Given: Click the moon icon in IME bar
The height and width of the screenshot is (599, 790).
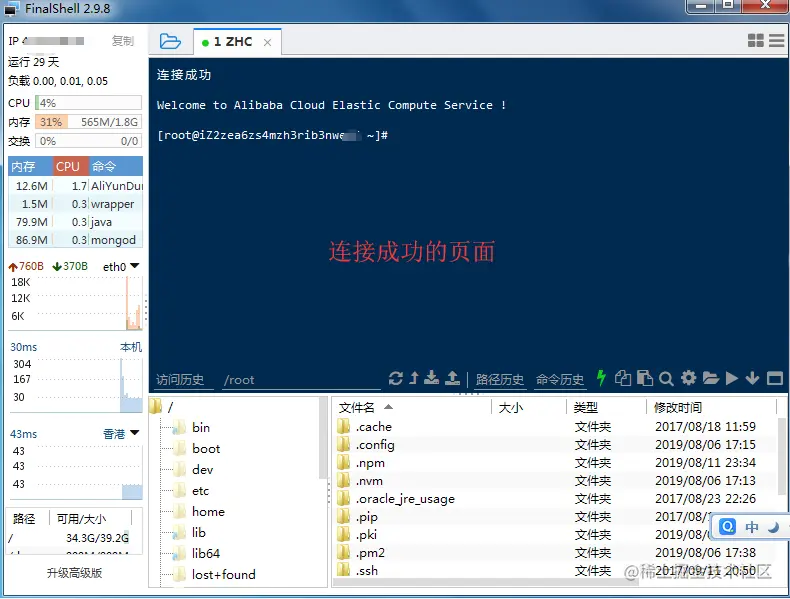Looking at the screenshot, I should [x=773, y=527].
